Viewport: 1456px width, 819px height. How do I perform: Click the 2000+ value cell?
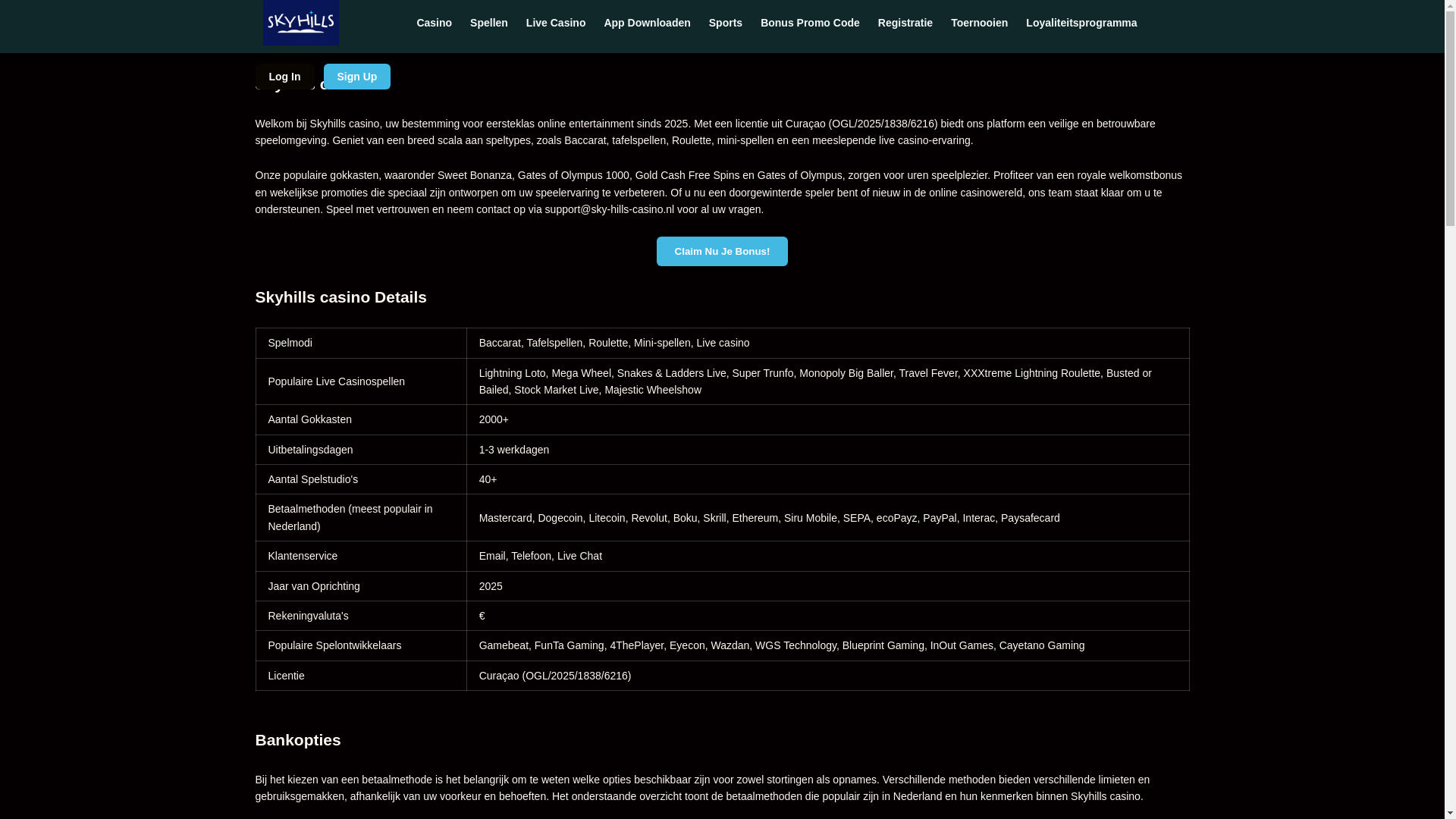point(827,419)
